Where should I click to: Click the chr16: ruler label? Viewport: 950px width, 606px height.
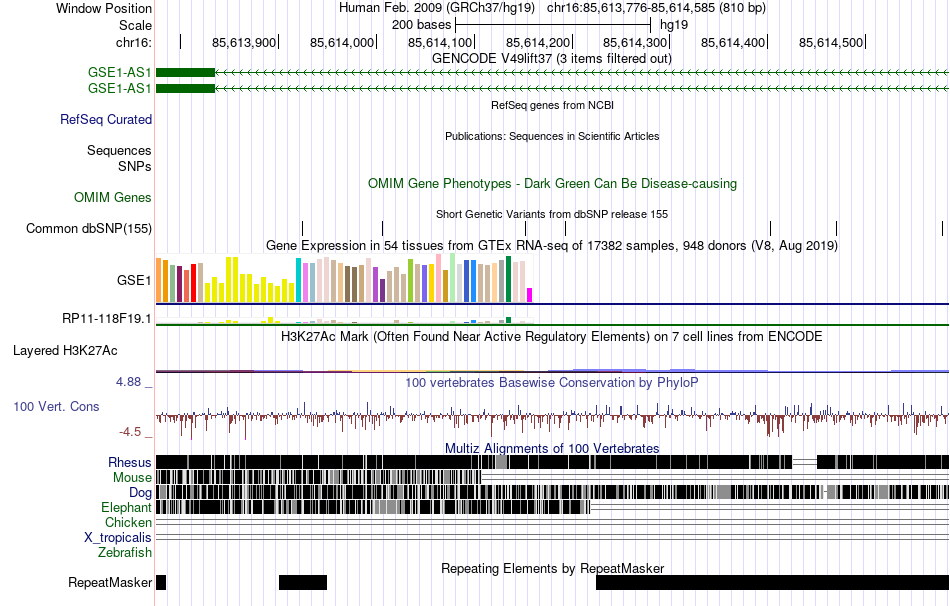[133, 42]
